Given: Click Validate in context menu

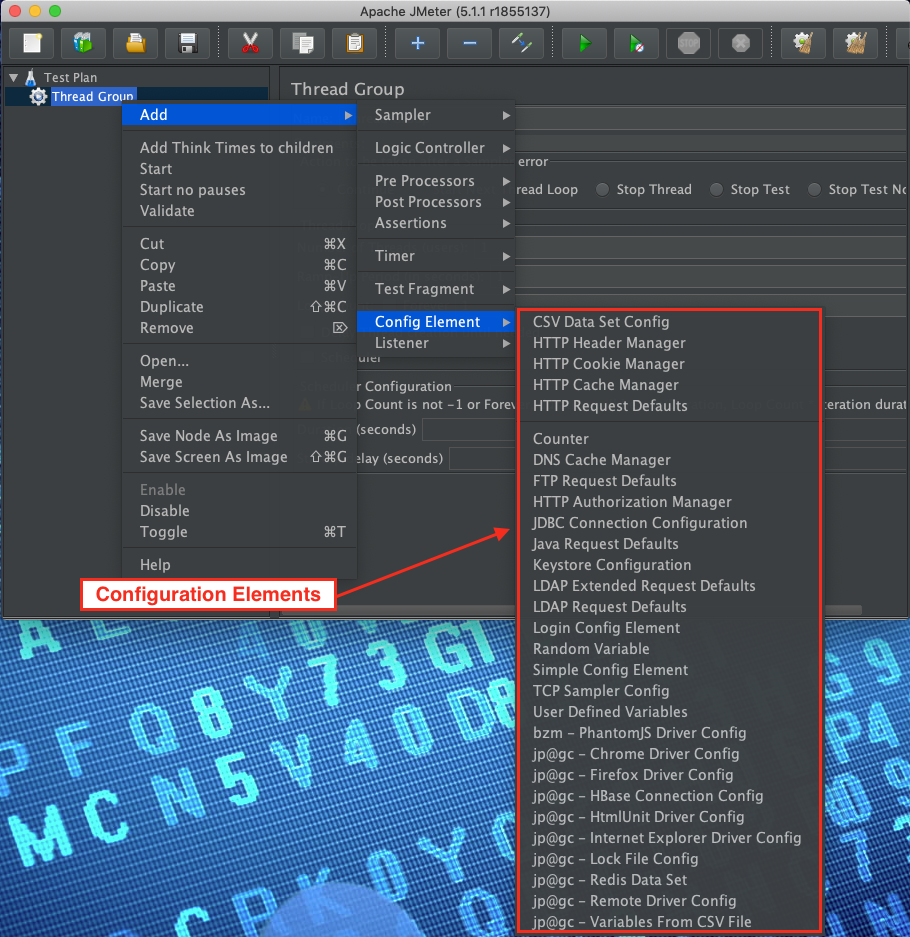Looking at the screenshot, I should [240, 211].
